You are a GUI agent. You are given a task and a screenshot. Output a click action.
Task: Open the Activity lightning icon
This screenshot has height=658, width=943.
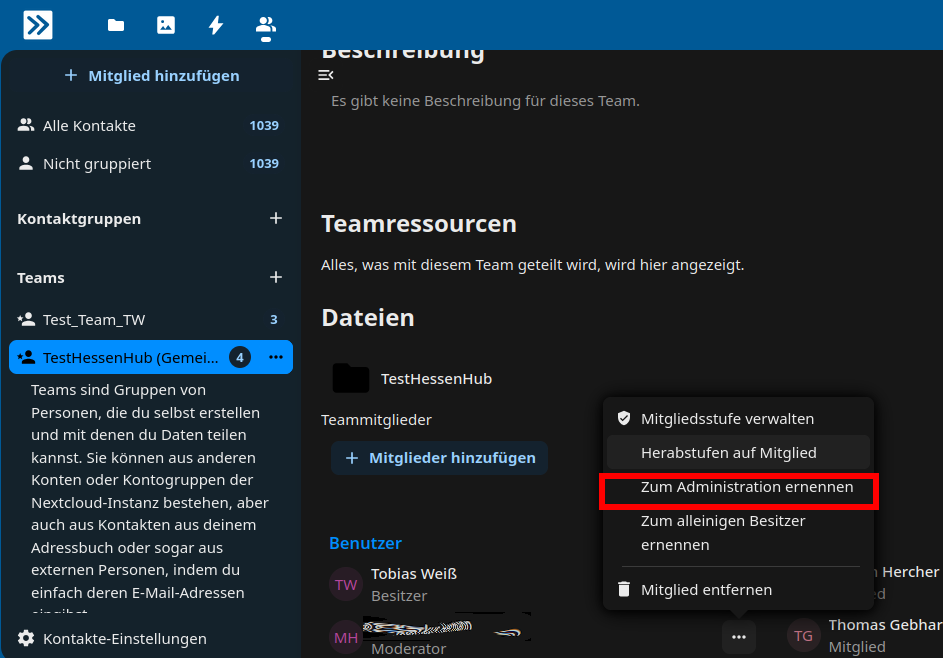pyautogui.click(x=216, y=25)
